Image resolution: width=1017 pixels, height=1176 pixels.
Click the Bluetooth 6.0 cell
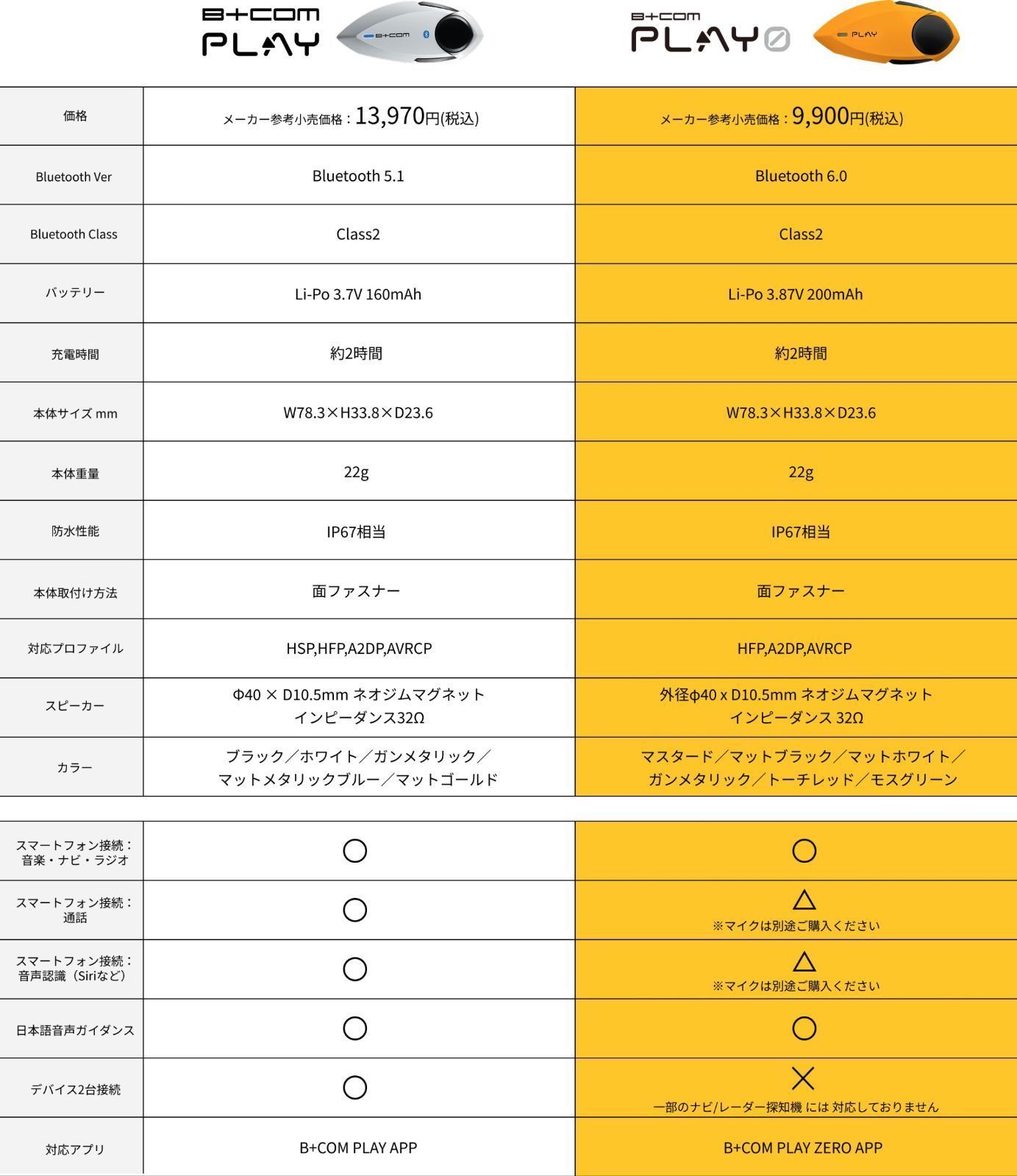(x=801, y=176)
